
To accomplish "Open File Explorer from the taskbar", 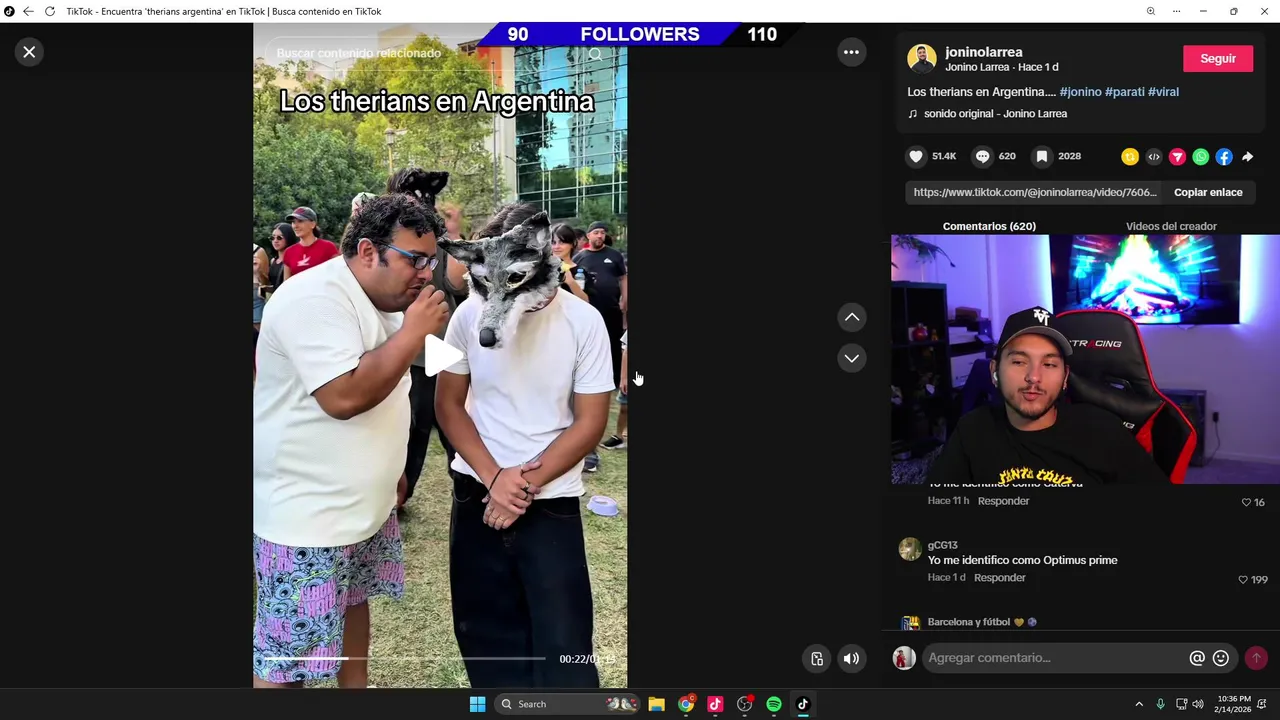I will click(656, 704).
